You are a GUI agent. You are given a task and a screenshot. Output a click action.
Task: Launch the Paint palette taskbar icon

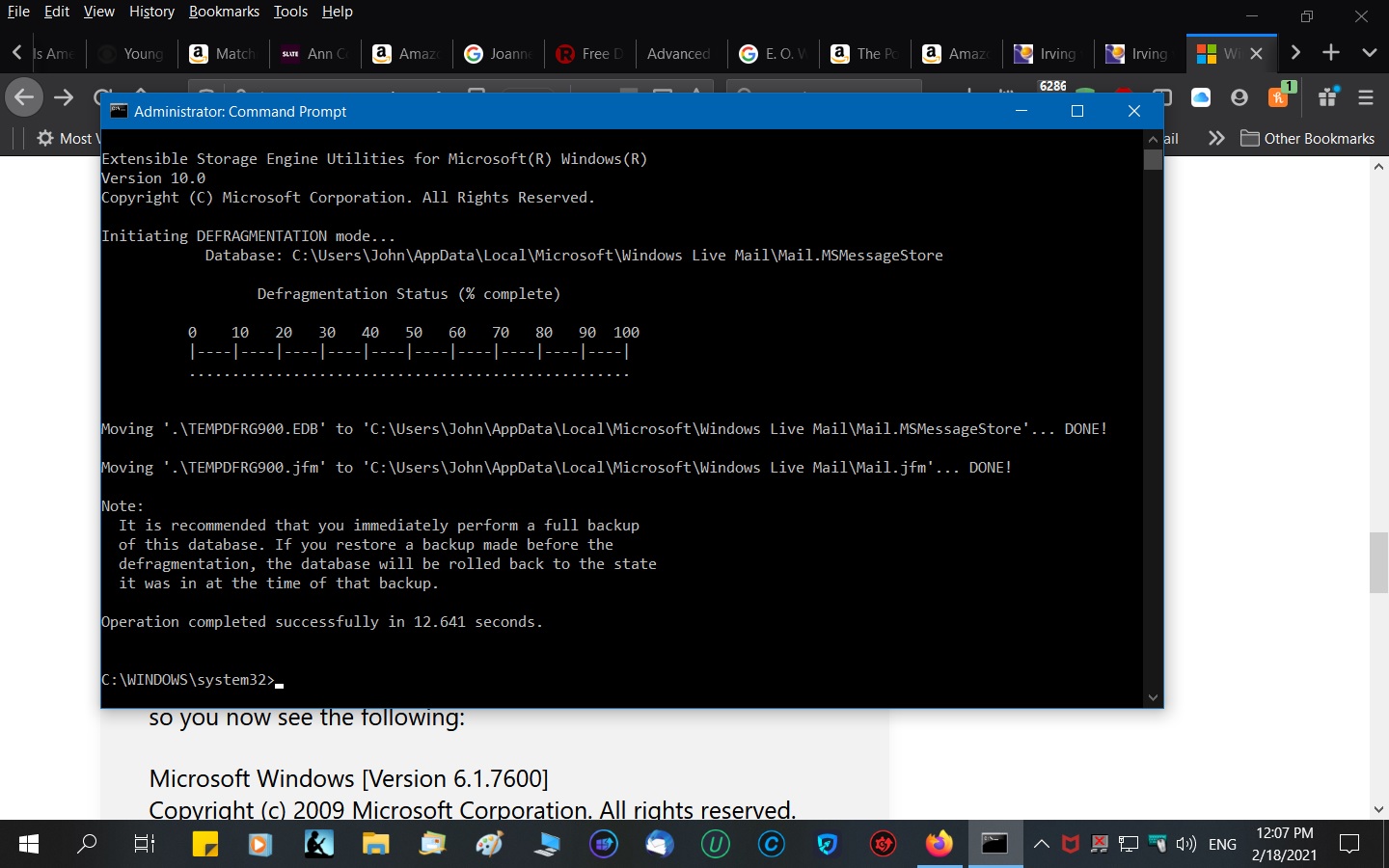[490, 845]
